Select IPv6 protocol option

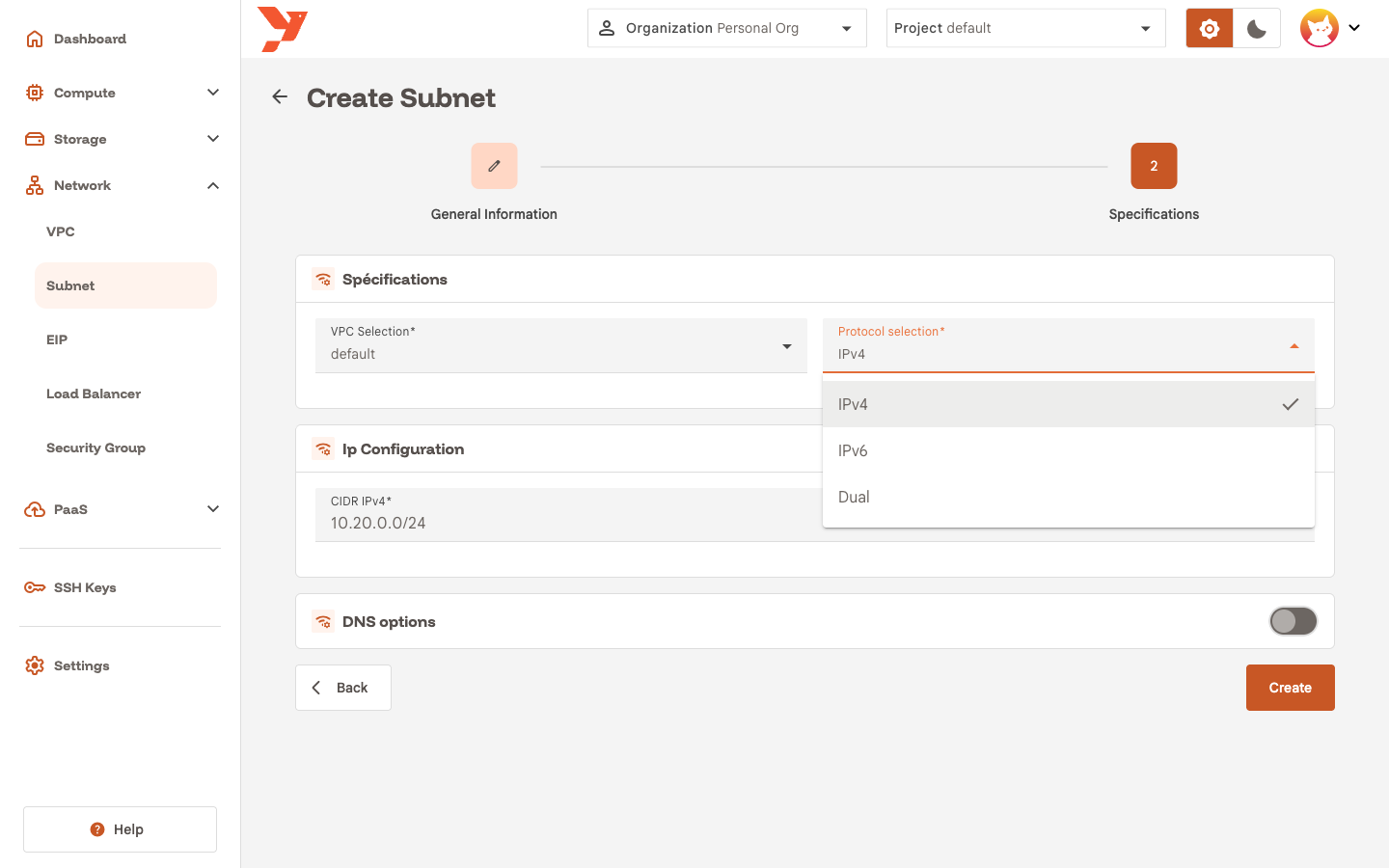(1069, 450)
